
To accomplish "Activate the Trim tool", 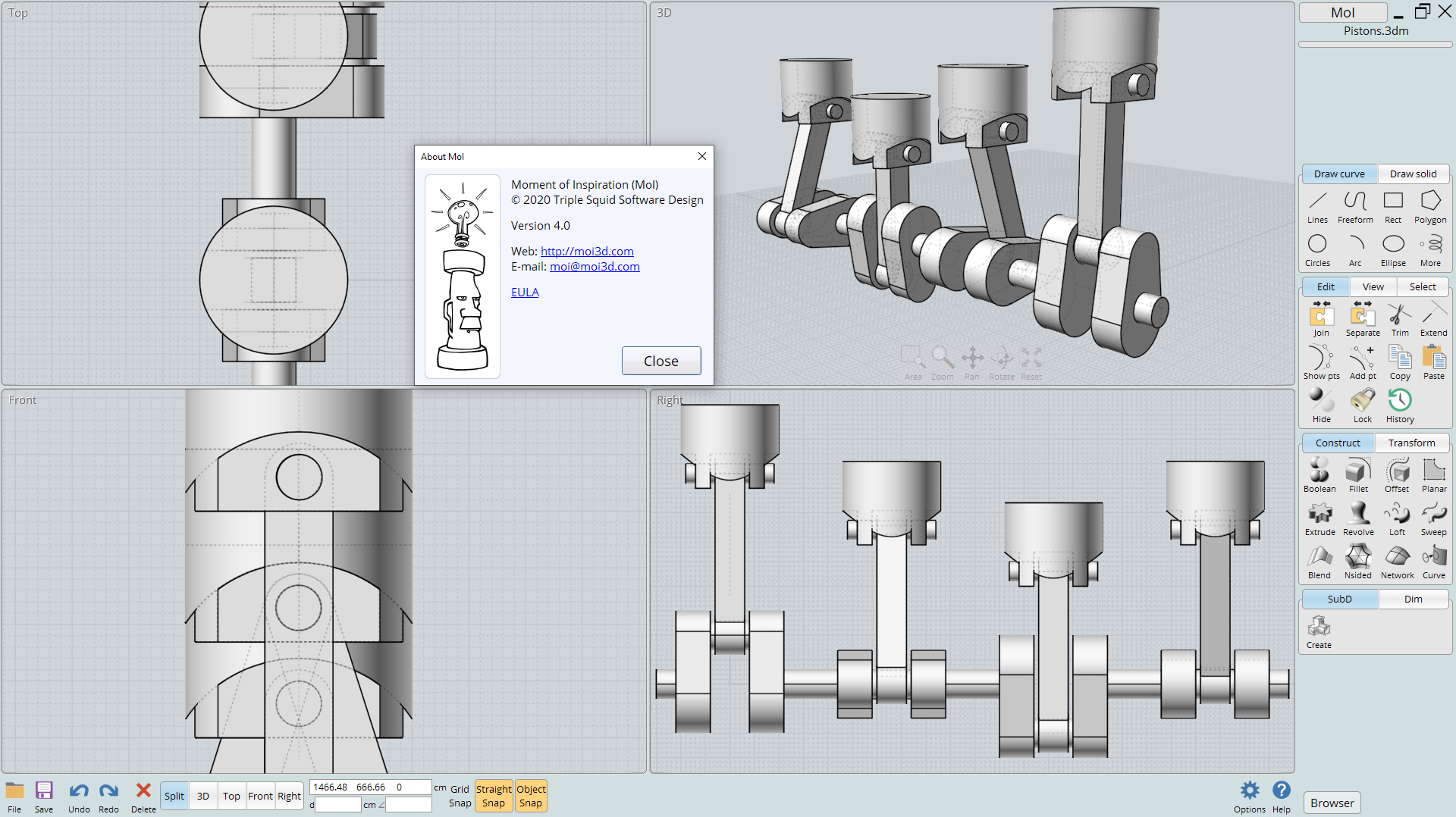I will click(x=1400, y=319).
